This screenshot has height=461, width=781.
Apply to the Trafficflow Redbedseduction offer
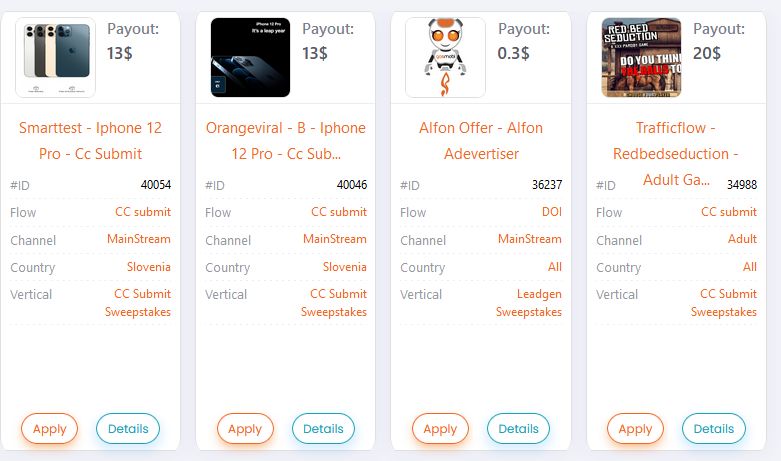(636, 429)
